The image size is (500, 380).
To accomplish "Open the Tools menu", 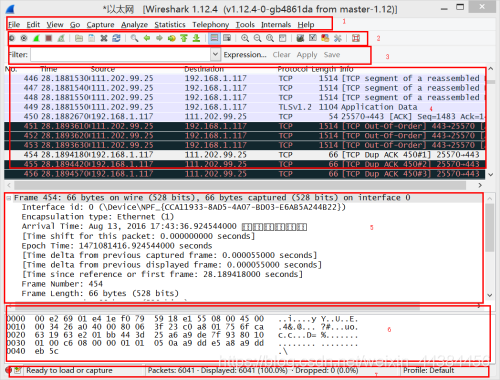I will [245, 25].
